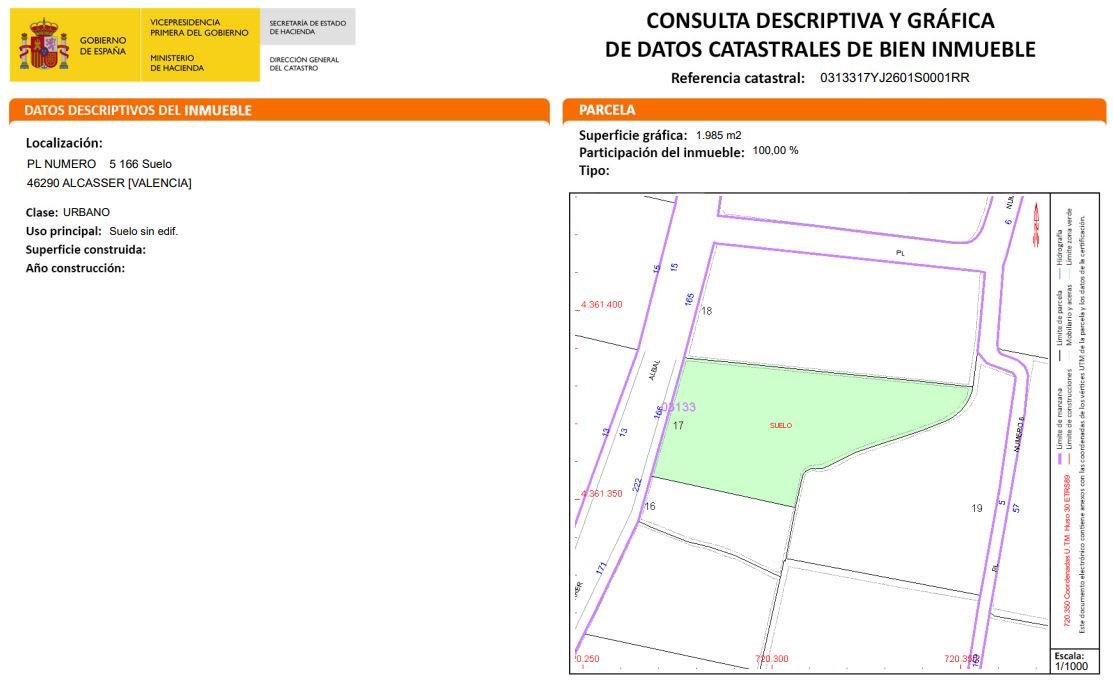Click the red 'SUELO' label inside the parcel
This screenshot has width=1113, height=696.
point(781,425)
